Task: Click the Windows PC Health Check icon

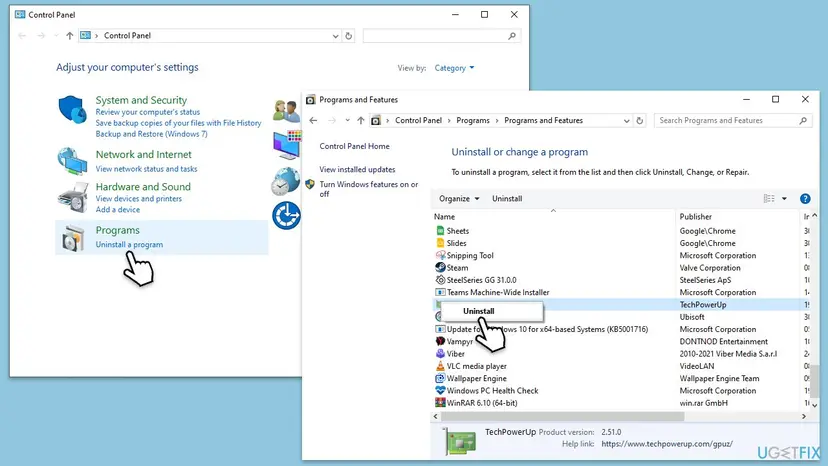Action: click(x=440, y=390)
